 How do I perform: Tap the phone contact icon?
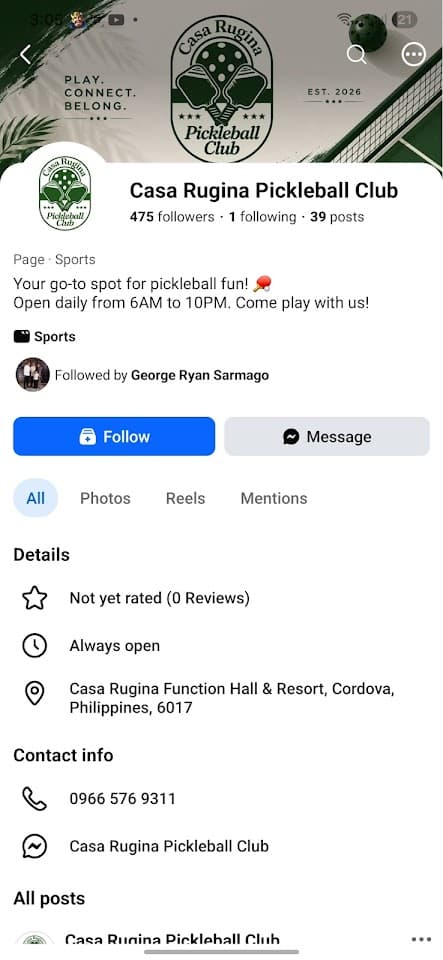[x=34, y=799]
